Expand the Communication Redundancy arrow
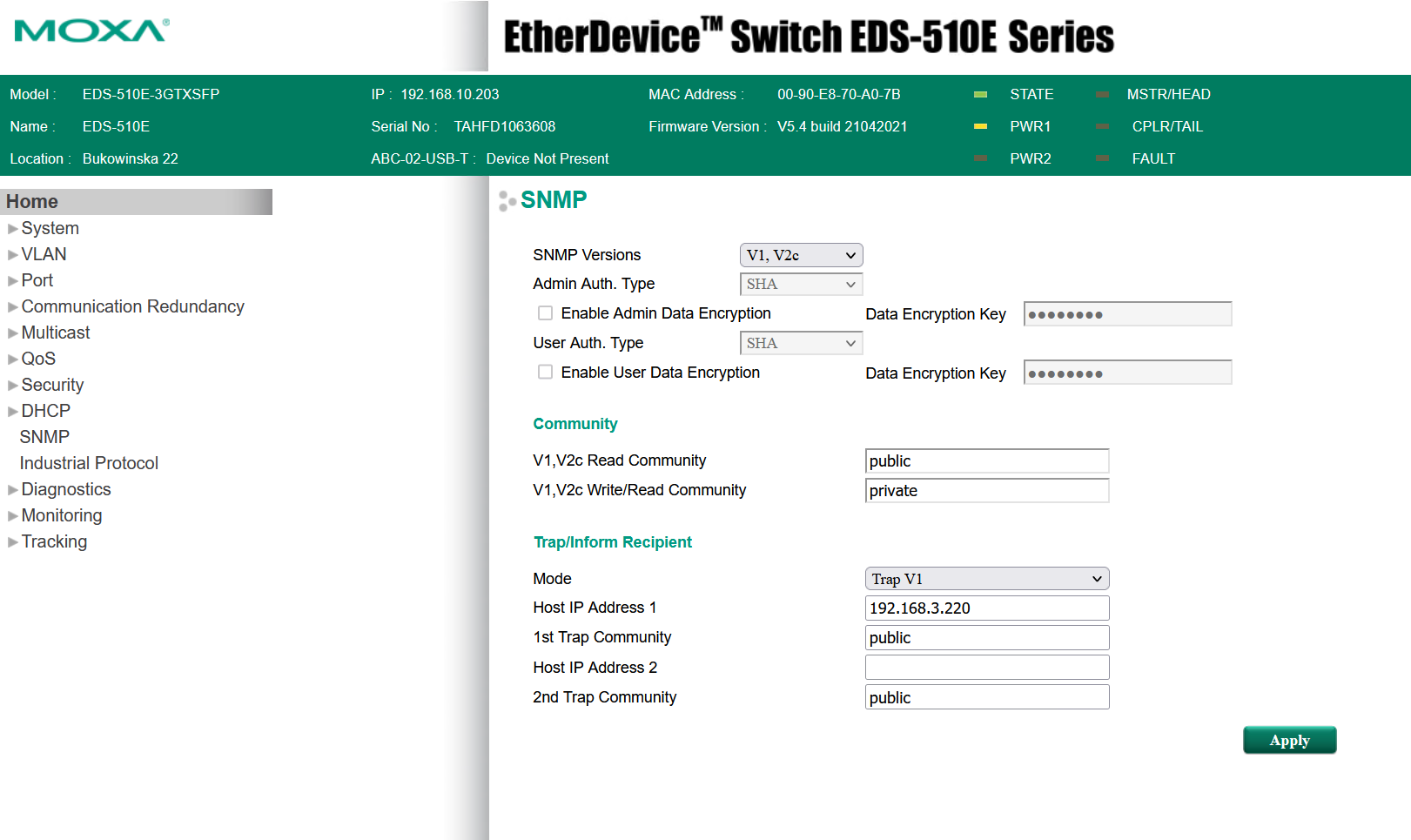This screenshot has width=1411, height=840. 12,307
